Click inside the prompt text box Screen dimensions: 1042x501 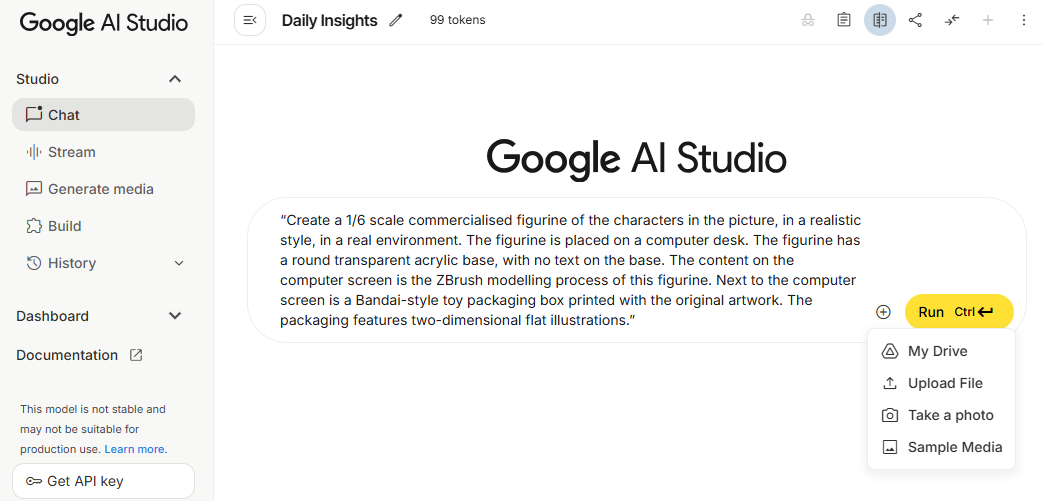pos(570,270)
